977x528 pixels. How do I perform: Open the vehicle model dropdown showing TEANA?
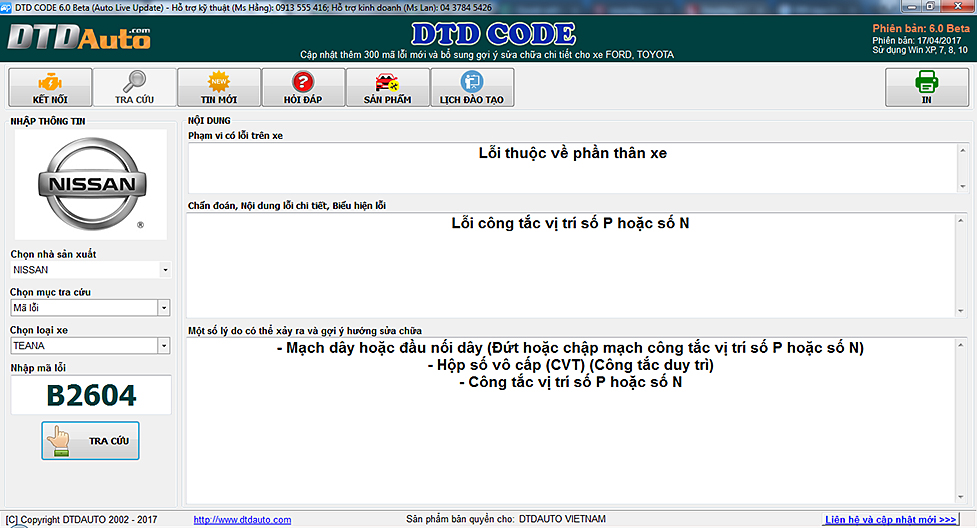click(90, 346)
